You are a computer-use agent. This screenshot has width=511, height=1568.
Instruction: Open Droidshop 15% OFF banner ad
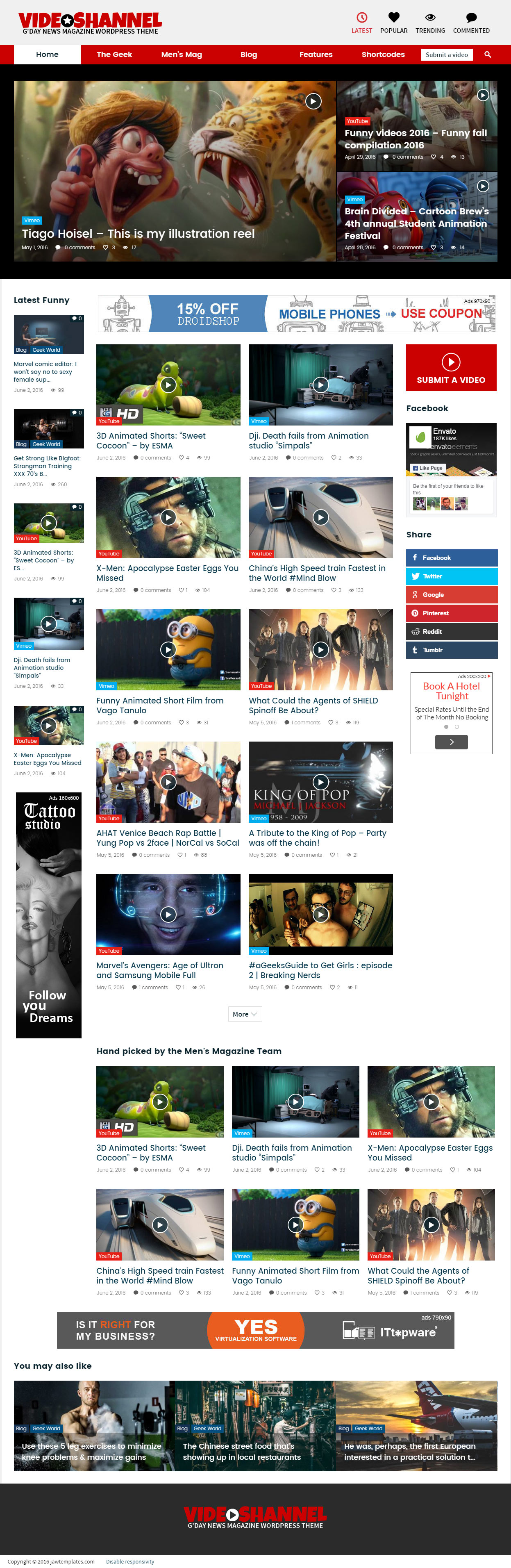tap(297, 314)
